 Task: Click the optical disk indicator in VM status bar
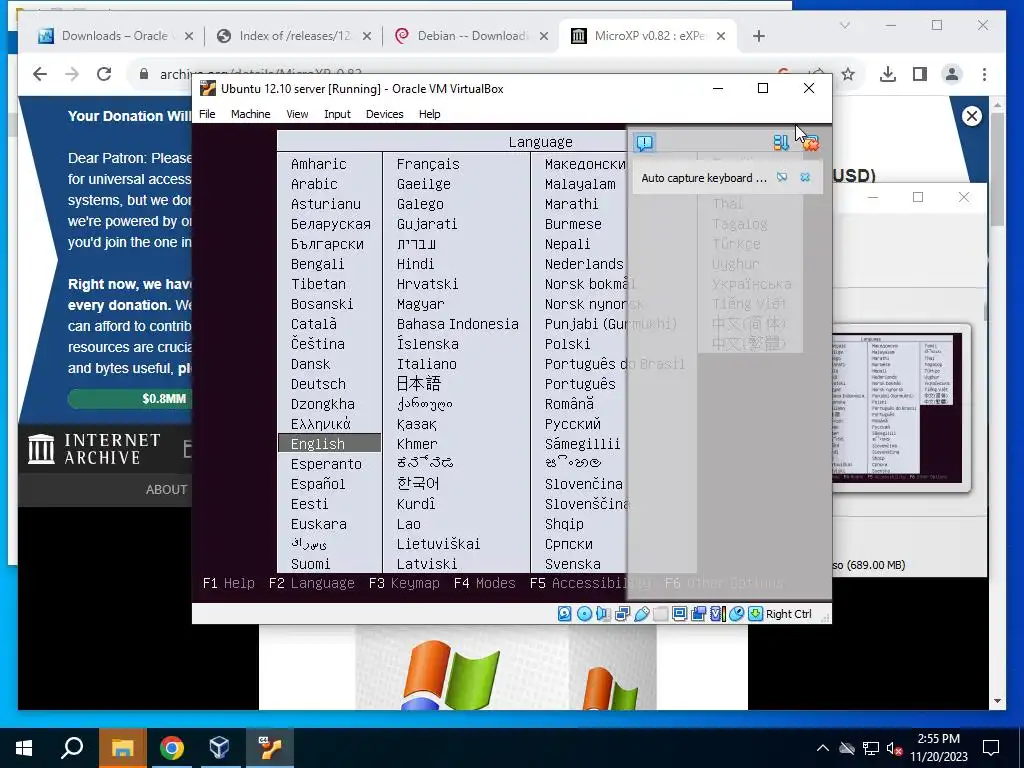pyautogui.click(x=584, y=614)
